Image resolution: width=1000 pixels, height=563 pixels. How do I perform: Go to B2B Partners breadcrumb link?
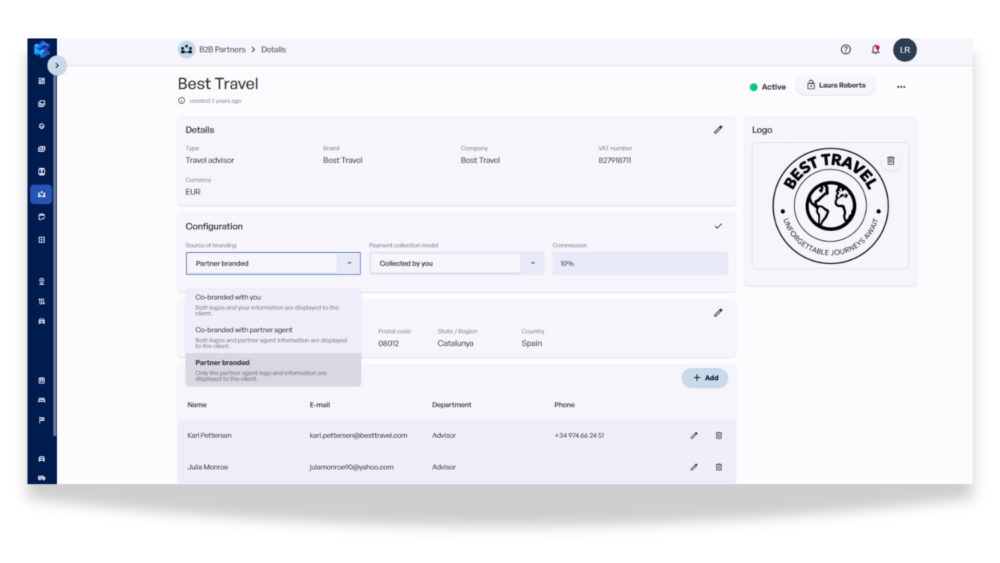[222, 50]
